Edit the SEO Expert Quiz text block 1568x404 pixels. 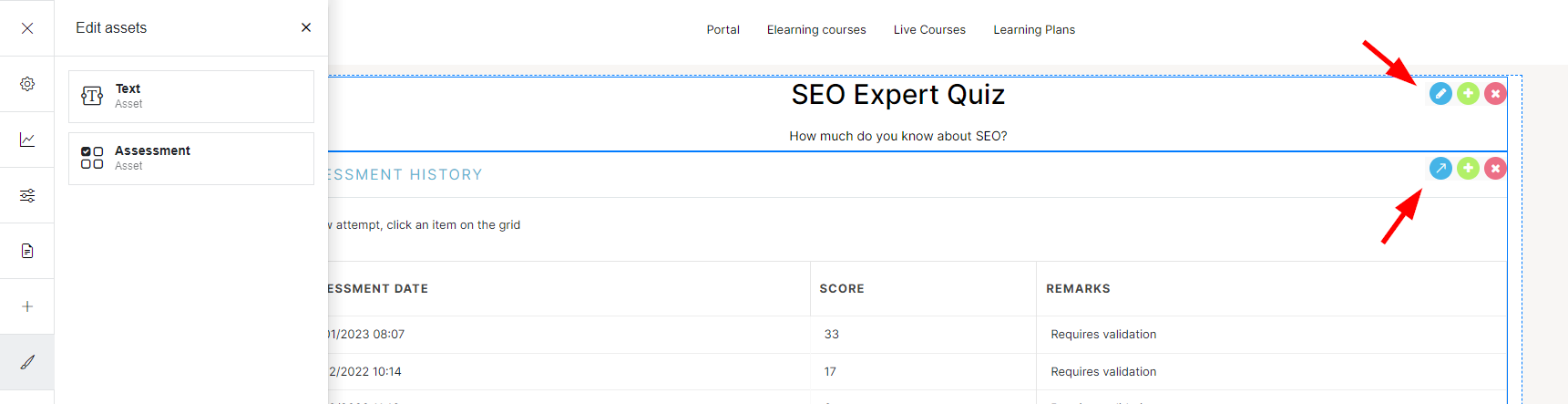1440,93
